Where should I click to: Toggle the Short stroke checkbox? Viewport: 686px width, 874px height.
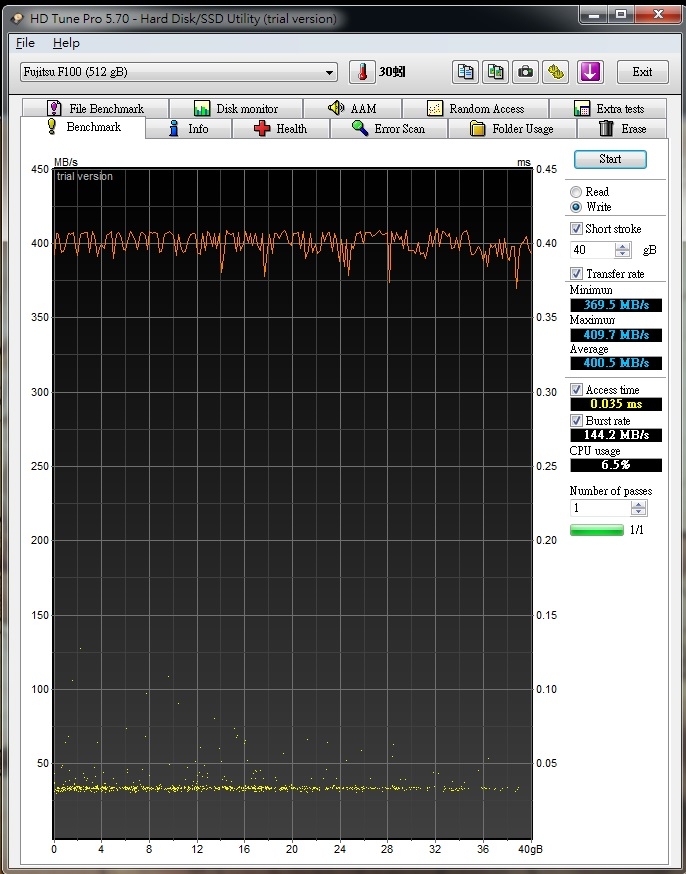(576, 229)
